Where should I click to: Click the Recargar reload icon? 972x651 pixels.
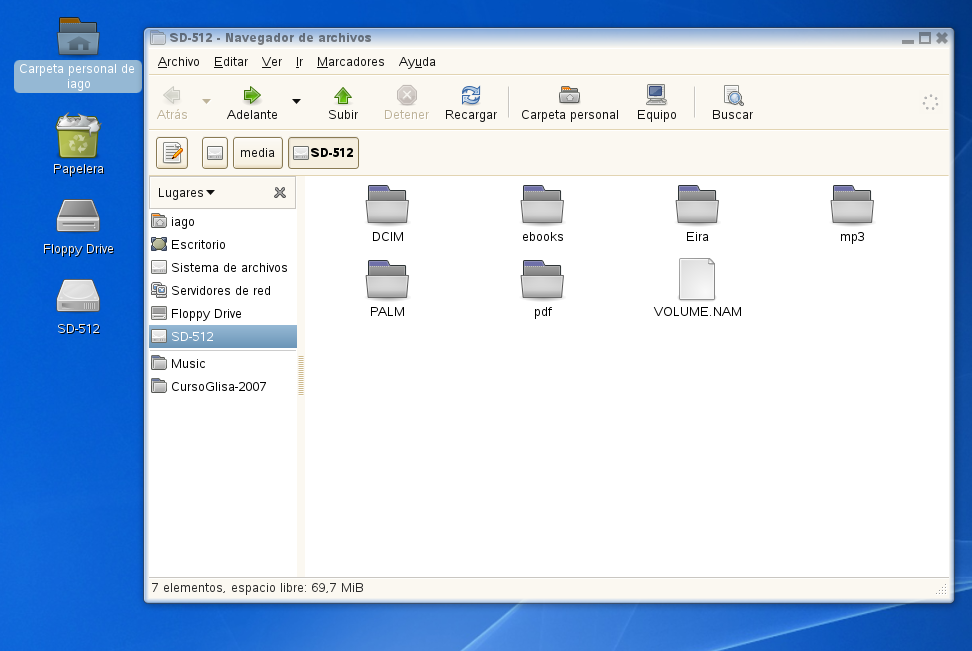(470, 96)
